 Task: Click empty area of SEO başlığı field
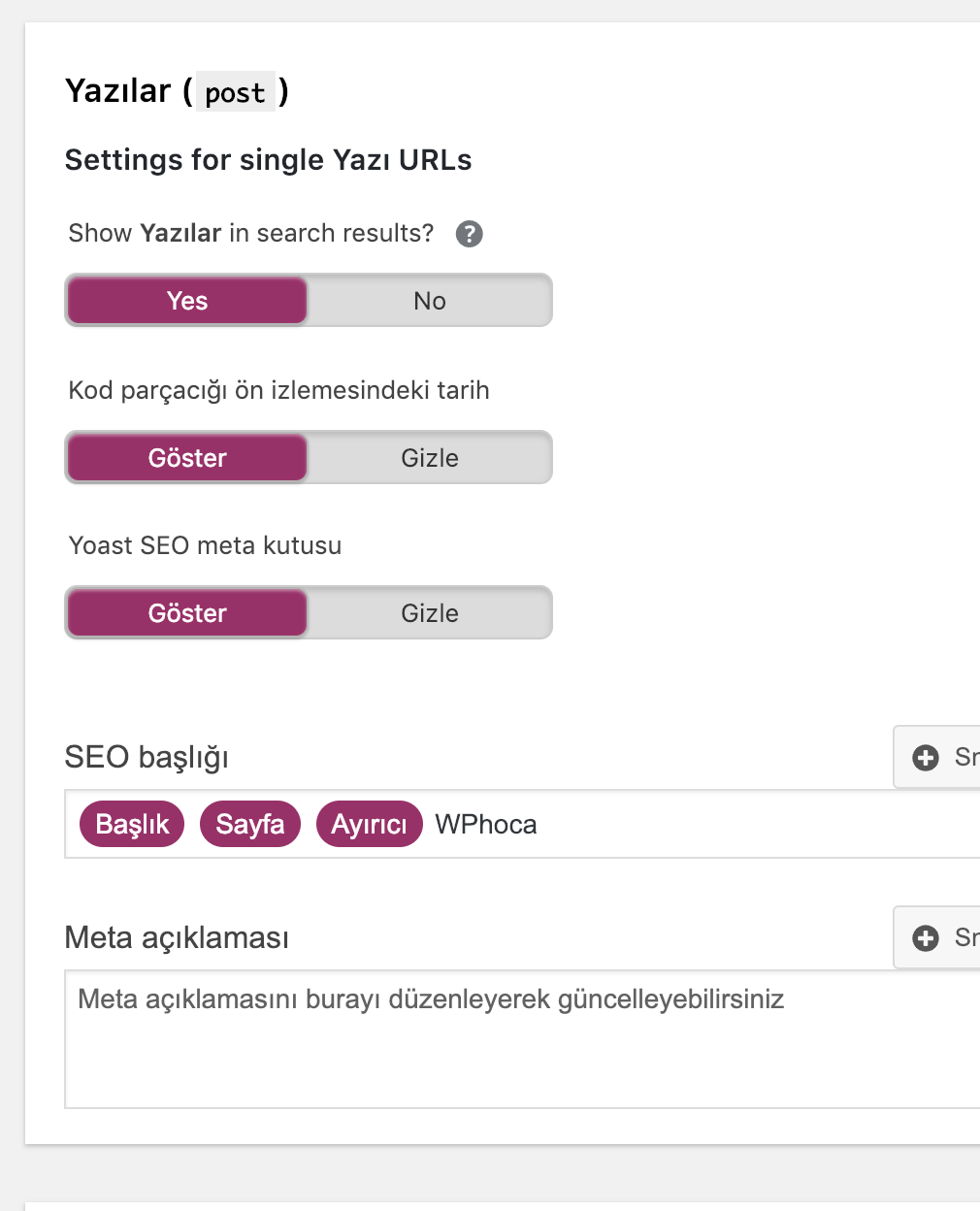pyautogui.click(x=757, y=824)
